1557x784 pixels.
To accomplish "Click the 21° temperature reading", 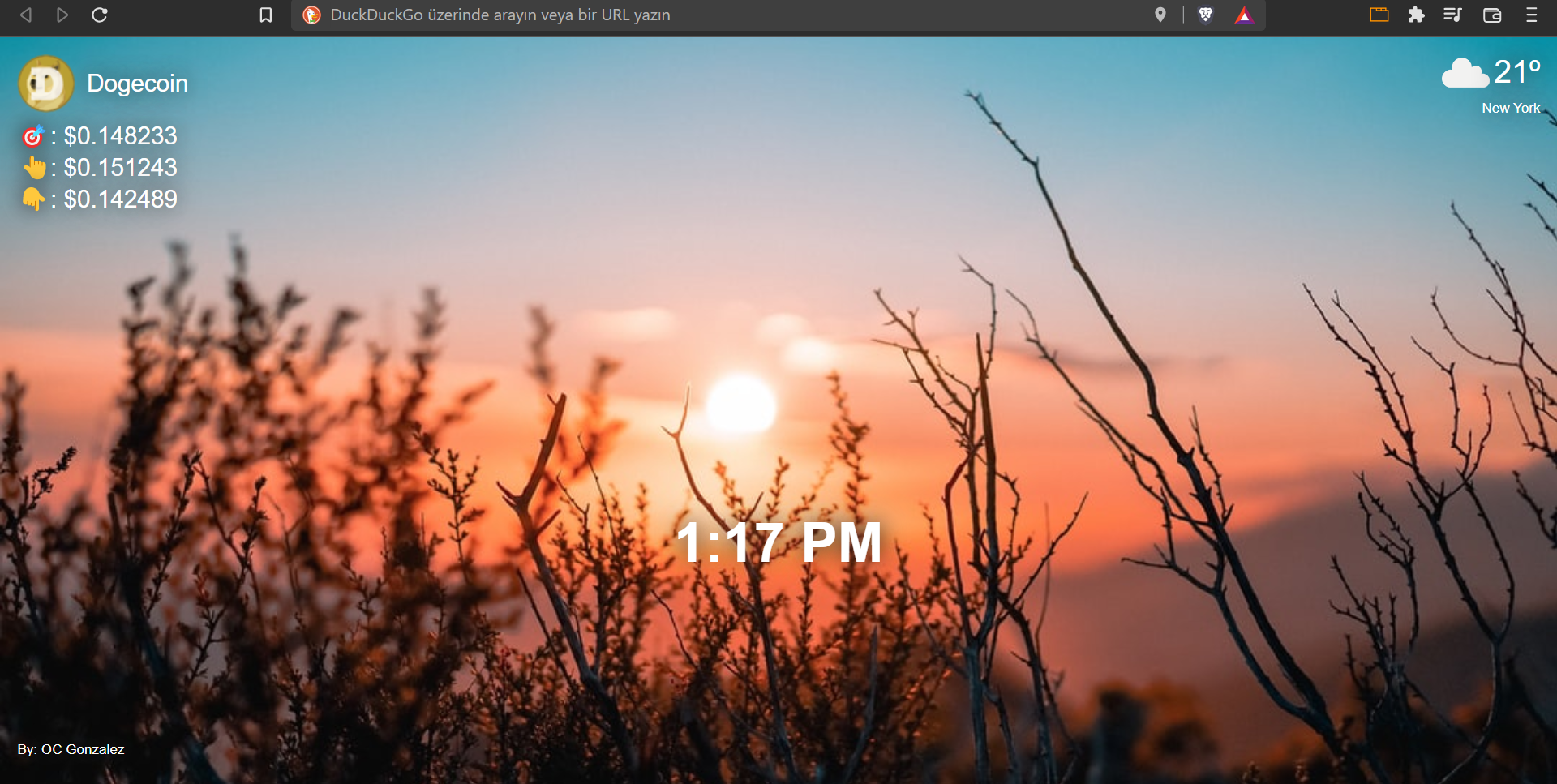I will click(x=1517, y=72).
